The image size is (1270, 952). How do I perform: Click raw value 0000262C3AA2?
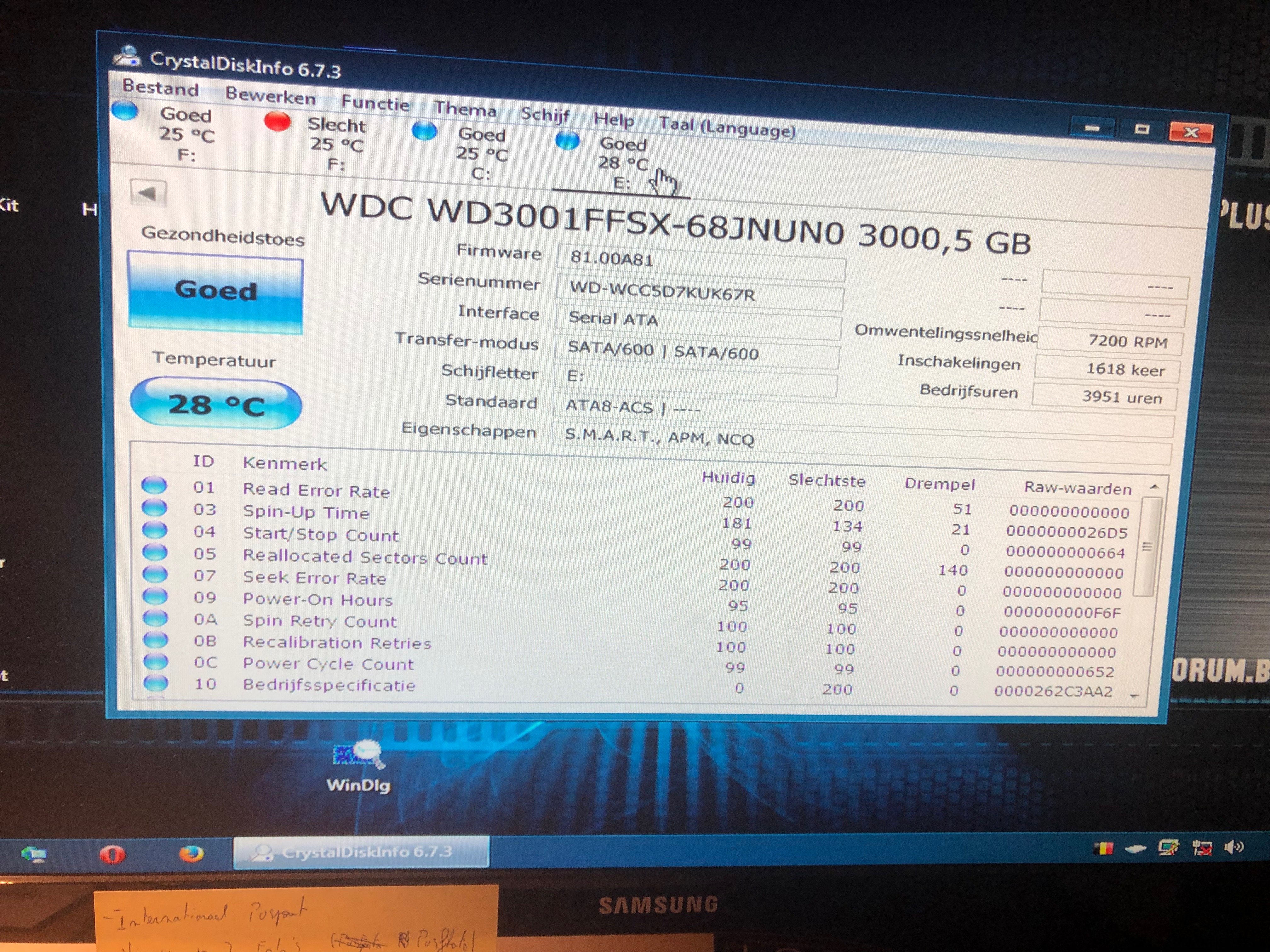click(x=1053, y=691)
